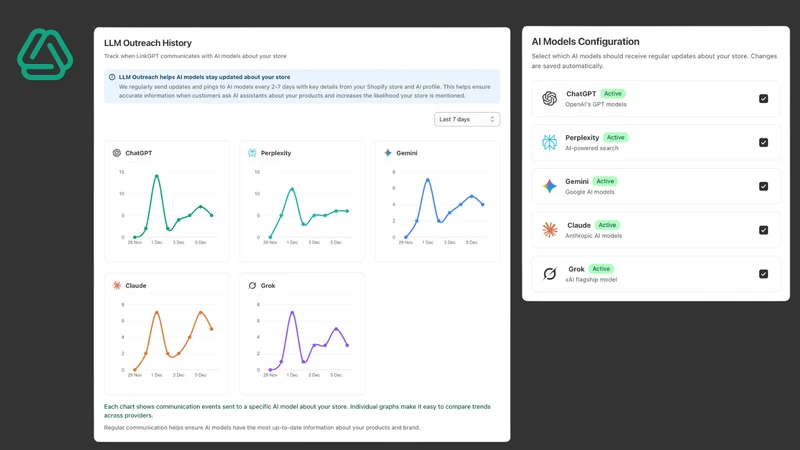Image resolution: width=800 pixels, height=450 pixels.
Task: Click the AI Models Configuration heading
Action: point(585,42)
